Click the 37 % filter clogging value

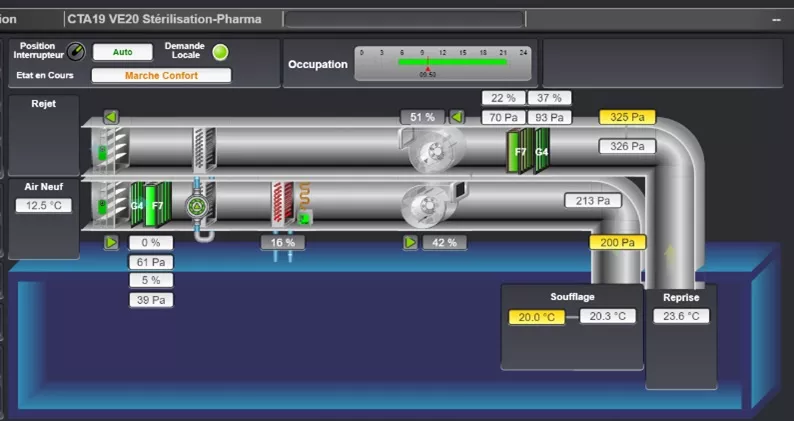point(549,98)
